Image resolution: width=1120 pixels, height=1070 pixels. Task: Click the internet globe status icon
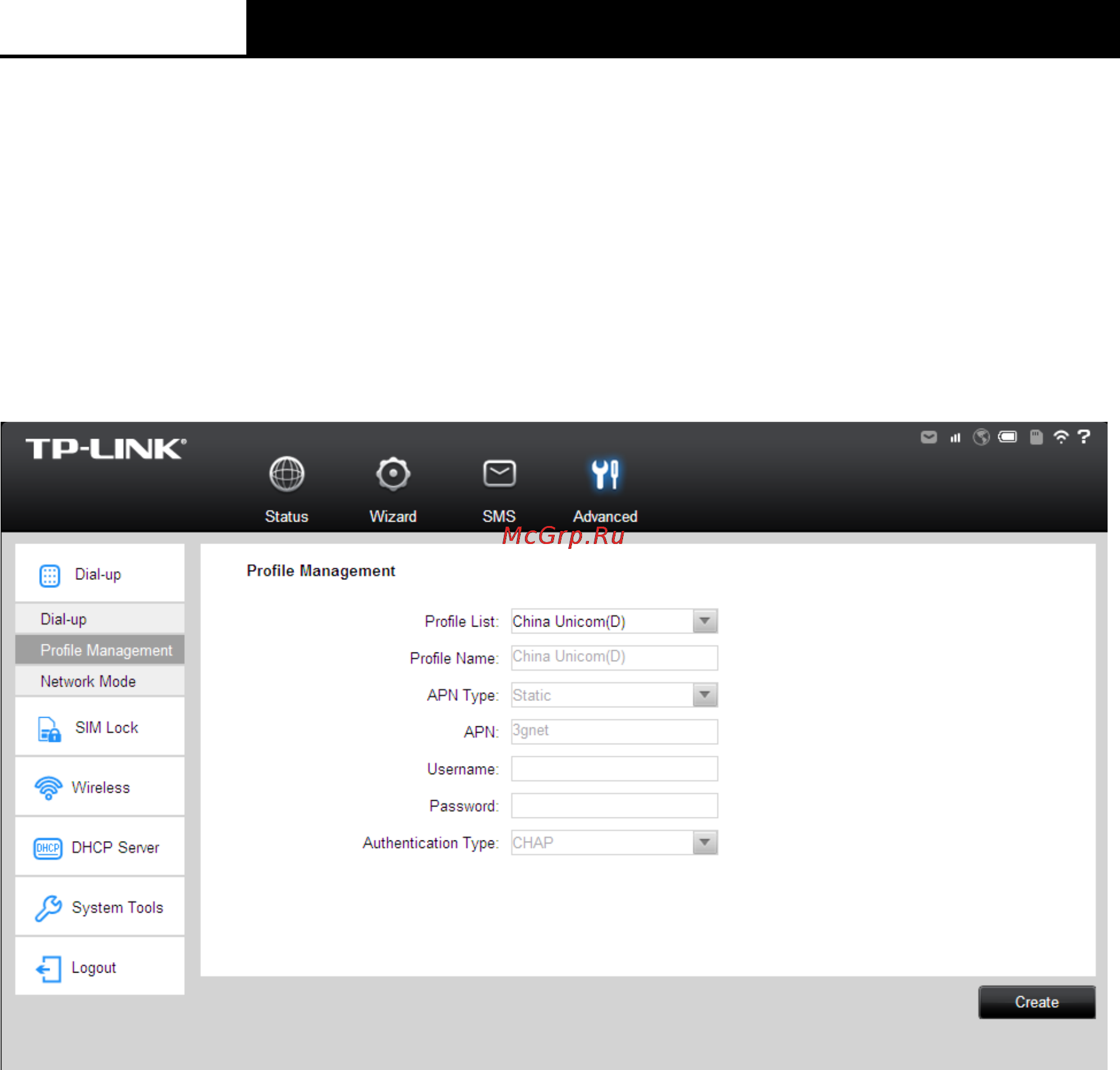981,437
